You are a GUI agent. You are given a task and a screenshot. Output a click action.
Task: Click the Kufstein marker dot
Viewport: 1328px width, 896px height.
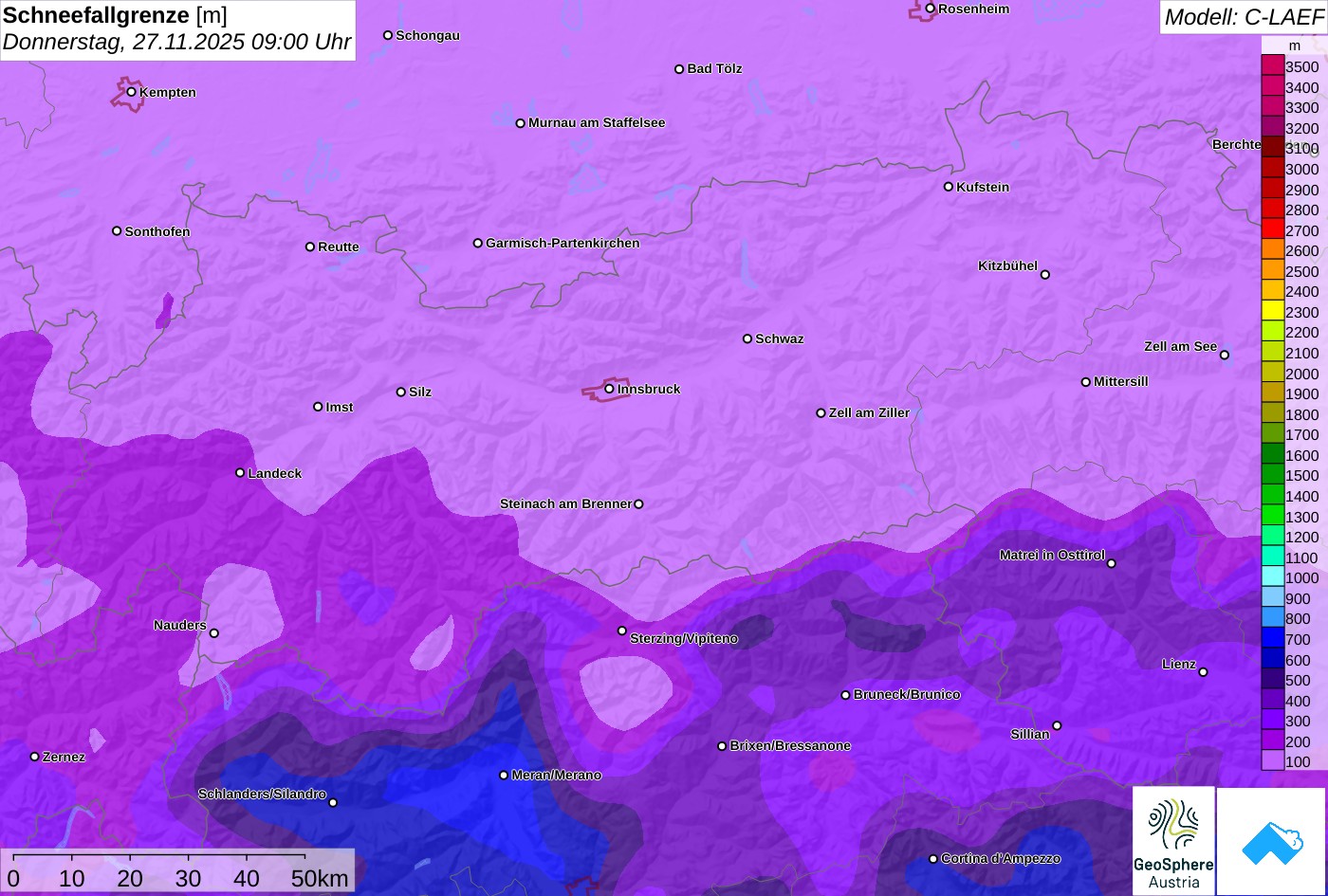[949, 187]
